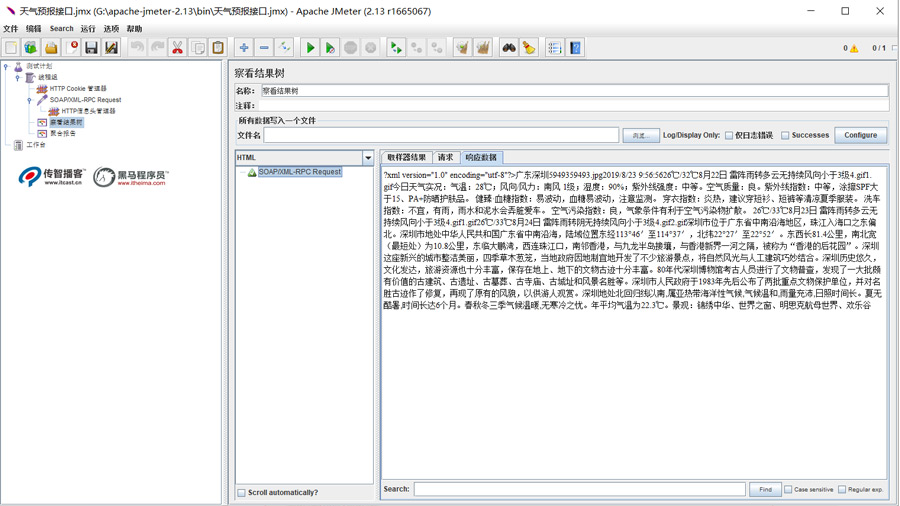Click the Cut scissors icon
900x506 pixels.
coord(177,48)
